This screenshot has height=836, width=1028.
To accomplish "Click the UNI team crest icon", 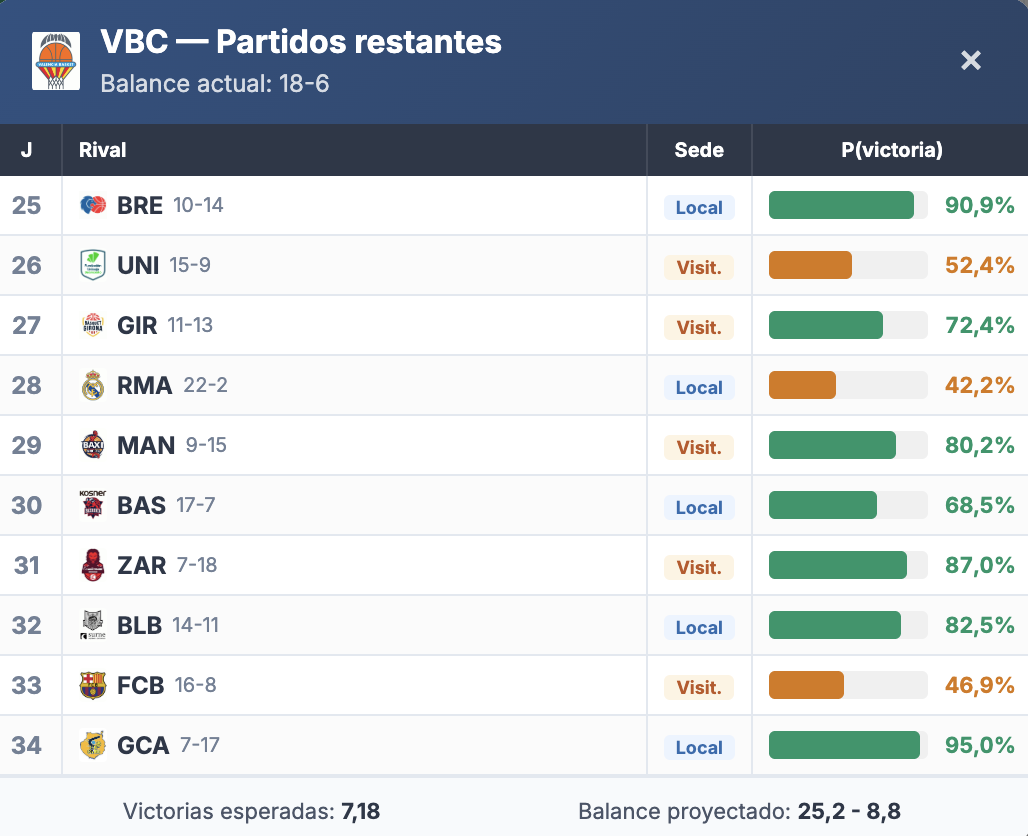I will [x=93, y=265].
